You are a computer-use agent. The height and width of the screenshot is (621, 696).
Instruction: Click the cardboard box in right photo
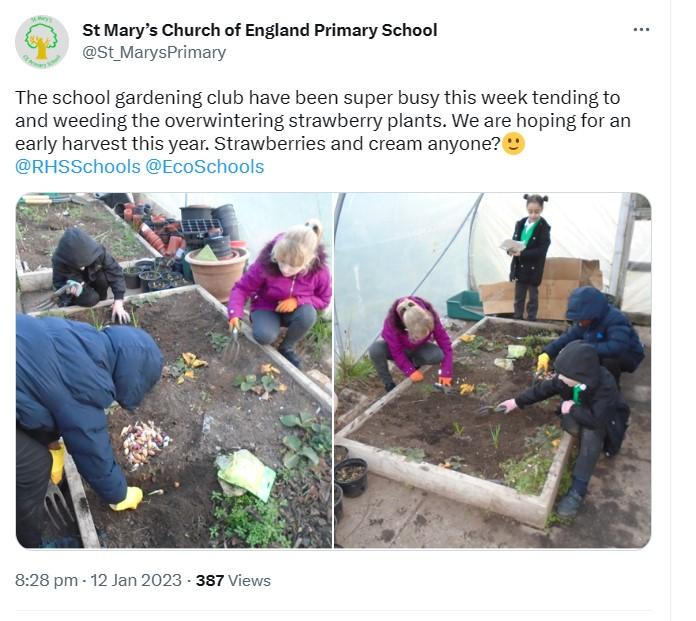pos(552,285)
